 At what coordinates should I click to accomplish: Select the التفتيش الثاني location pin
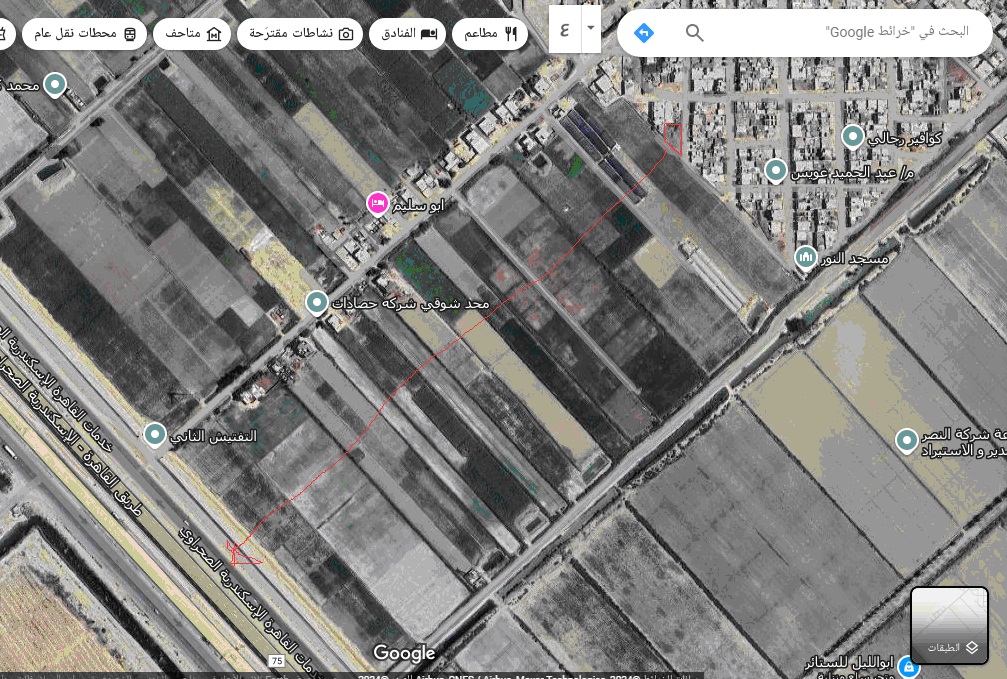click(x=155, y=435)
